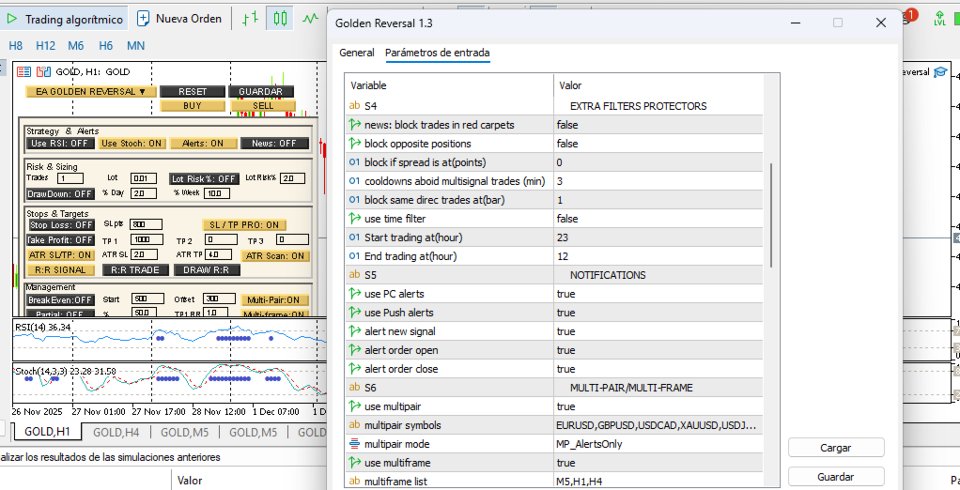The height and width of the screenshot is (490, 960).
Task: Switch to the General tab
Action: [x=356, y=53]
